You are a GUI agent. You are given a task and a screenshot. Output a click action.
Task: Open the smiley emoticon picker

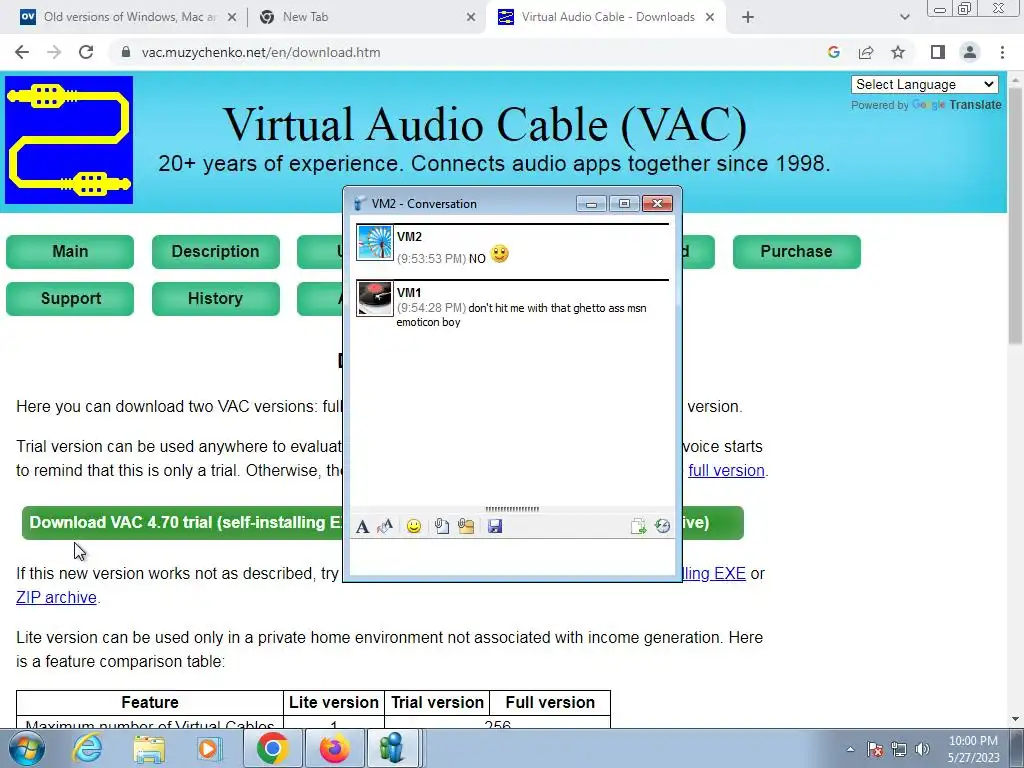(x=413, y=526)
